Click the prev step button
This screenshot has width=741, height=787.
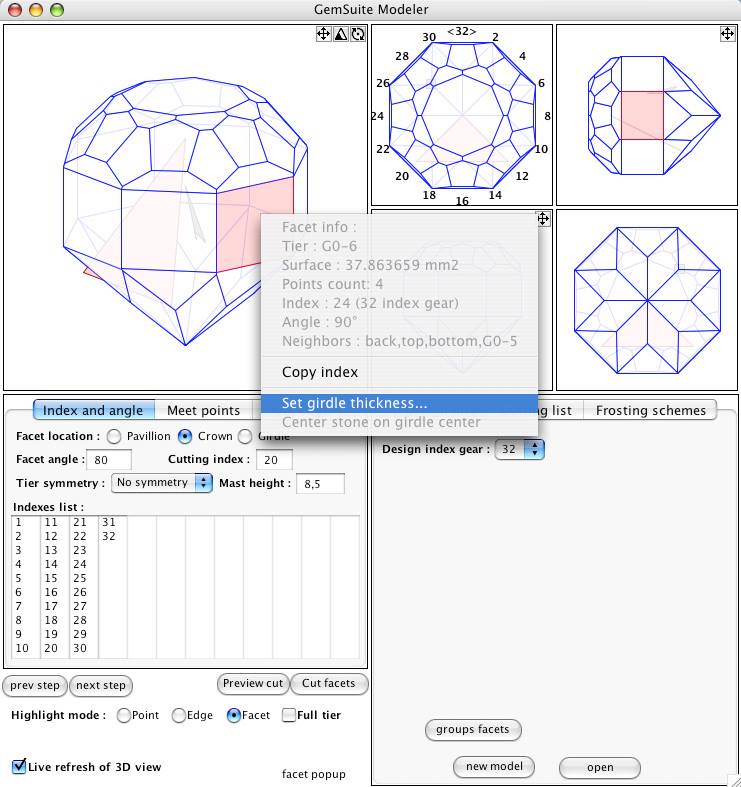[x=35, y=685]
